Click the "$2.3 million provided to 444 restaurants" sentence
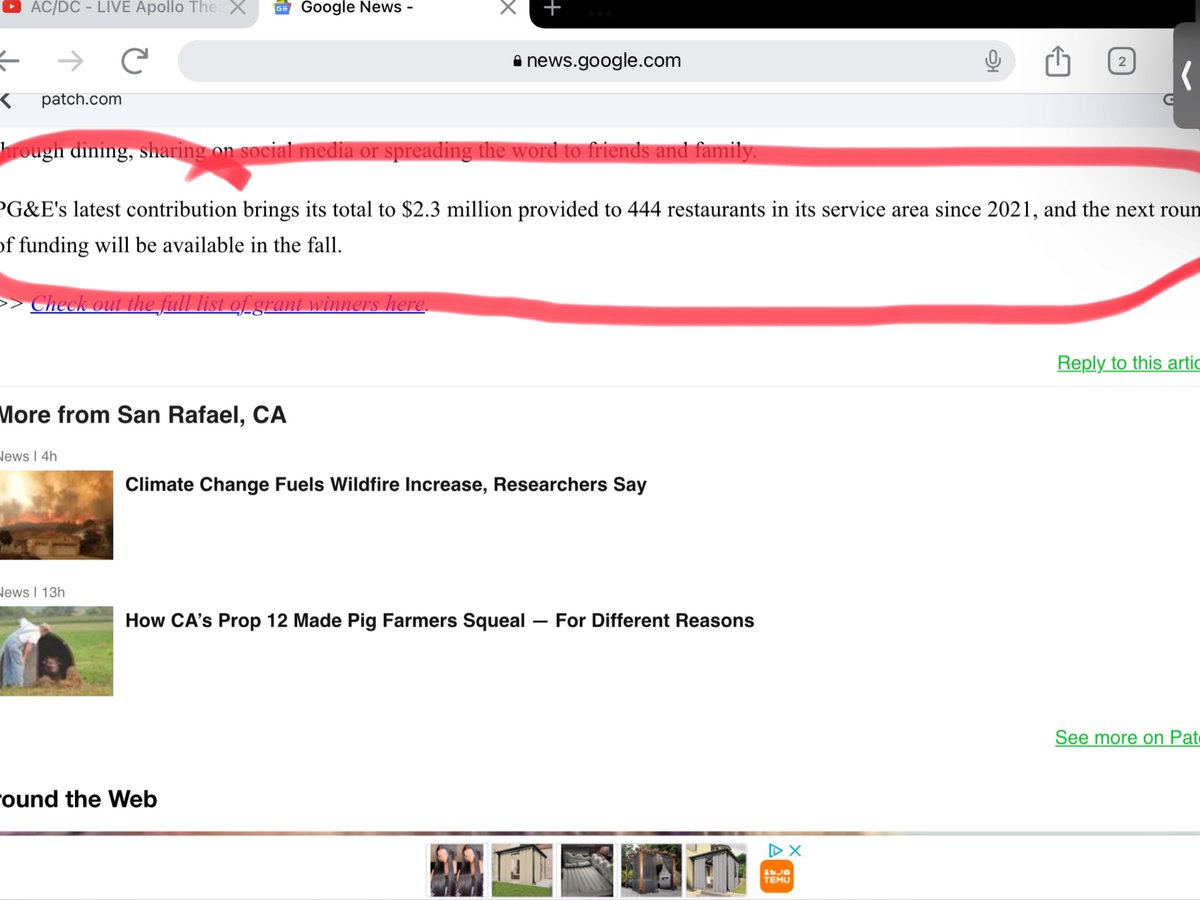Viewport: 1200px width, 900px height. 600,211
